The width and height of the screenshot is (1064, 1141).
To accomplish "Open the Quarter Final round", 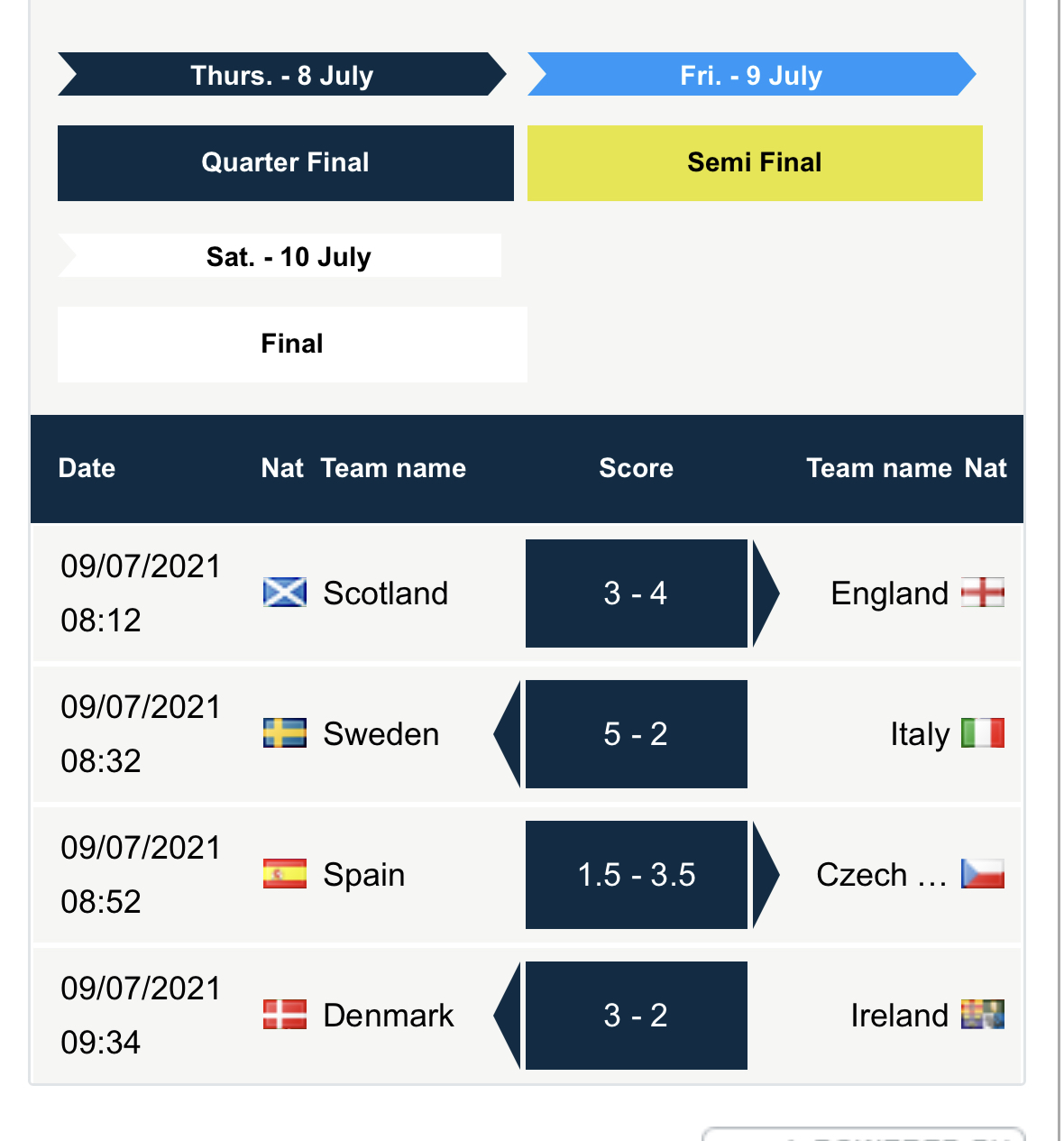I will pyautogui.click(x=286, y=162).
